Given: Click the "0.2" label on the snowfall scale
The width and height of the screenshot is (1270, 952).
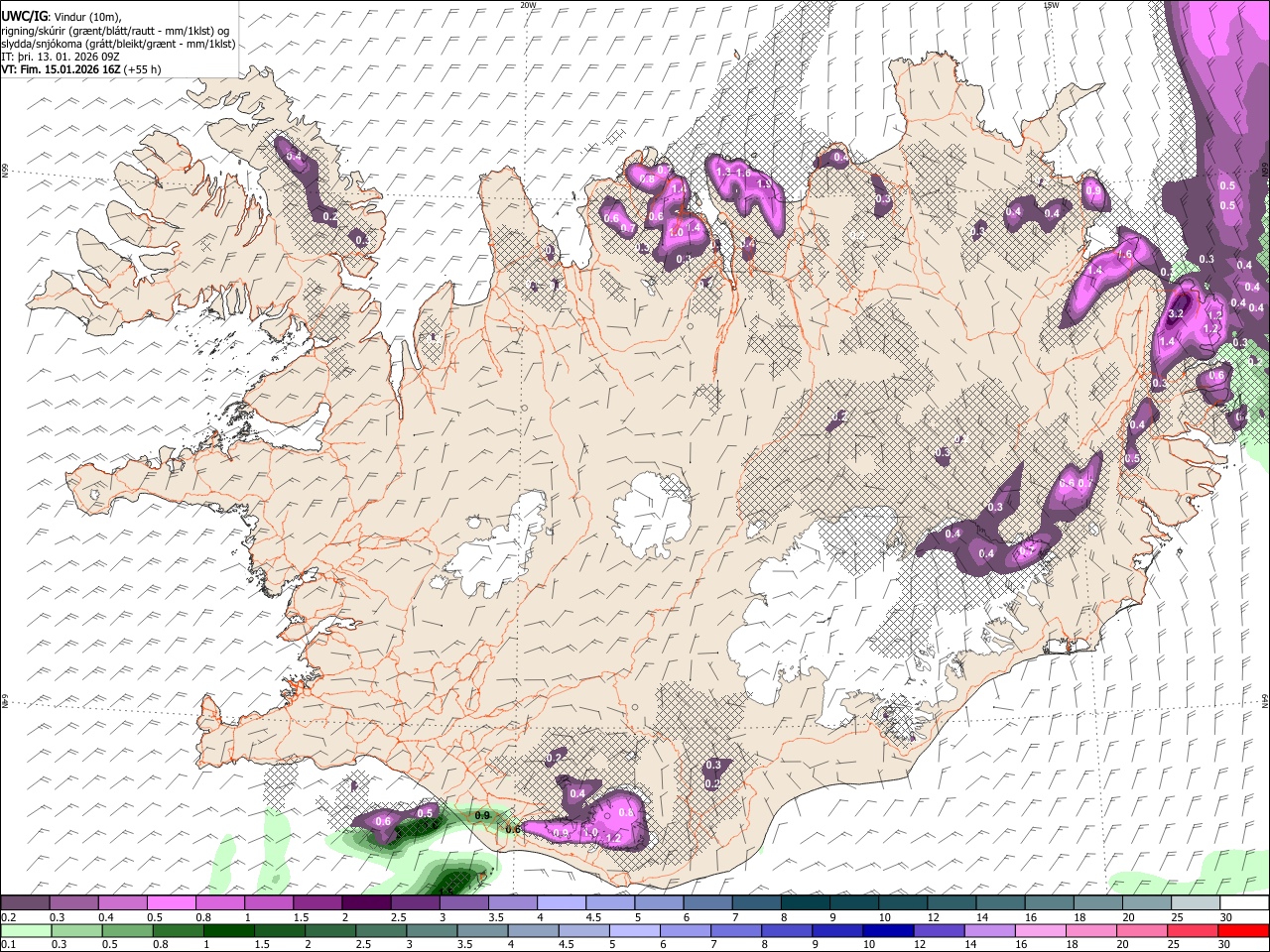Looking at the screenshot, I should tap(9, 917).
